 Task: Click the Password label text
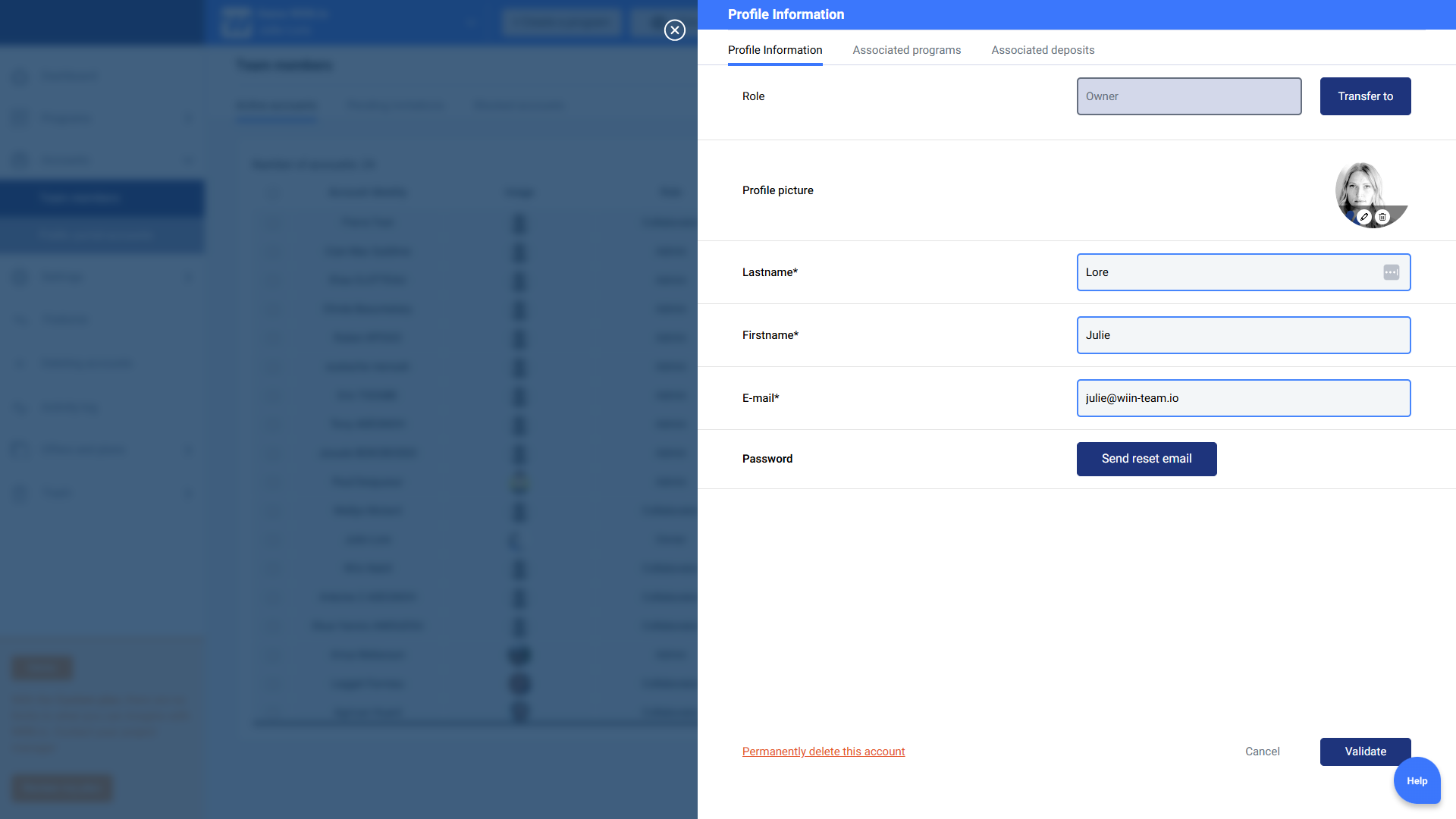click(767, 459)
